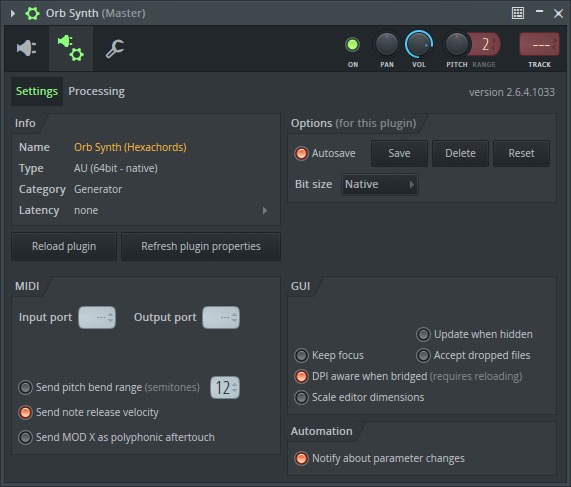571x487 pixels.
Task: Click the PITCH knob
Action: coord(456,44)
